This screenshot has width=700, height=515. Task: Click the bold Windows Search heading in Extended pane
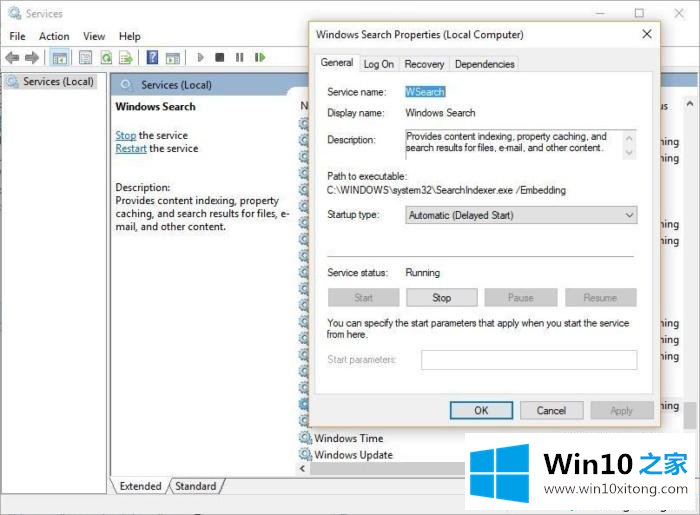pyautogui.click(x=155, y=107)
